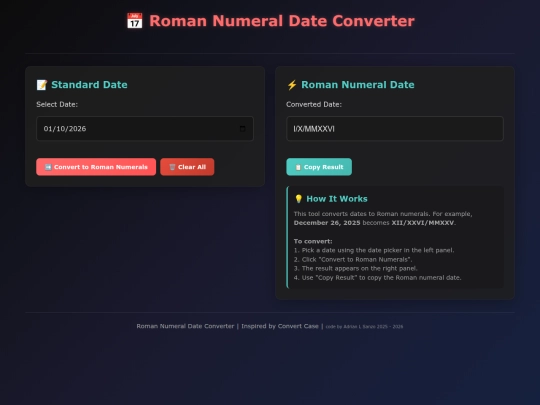Click step 3 result appears instruction
This screenshot has width=540, height=405.
click(x=355, y=268)
